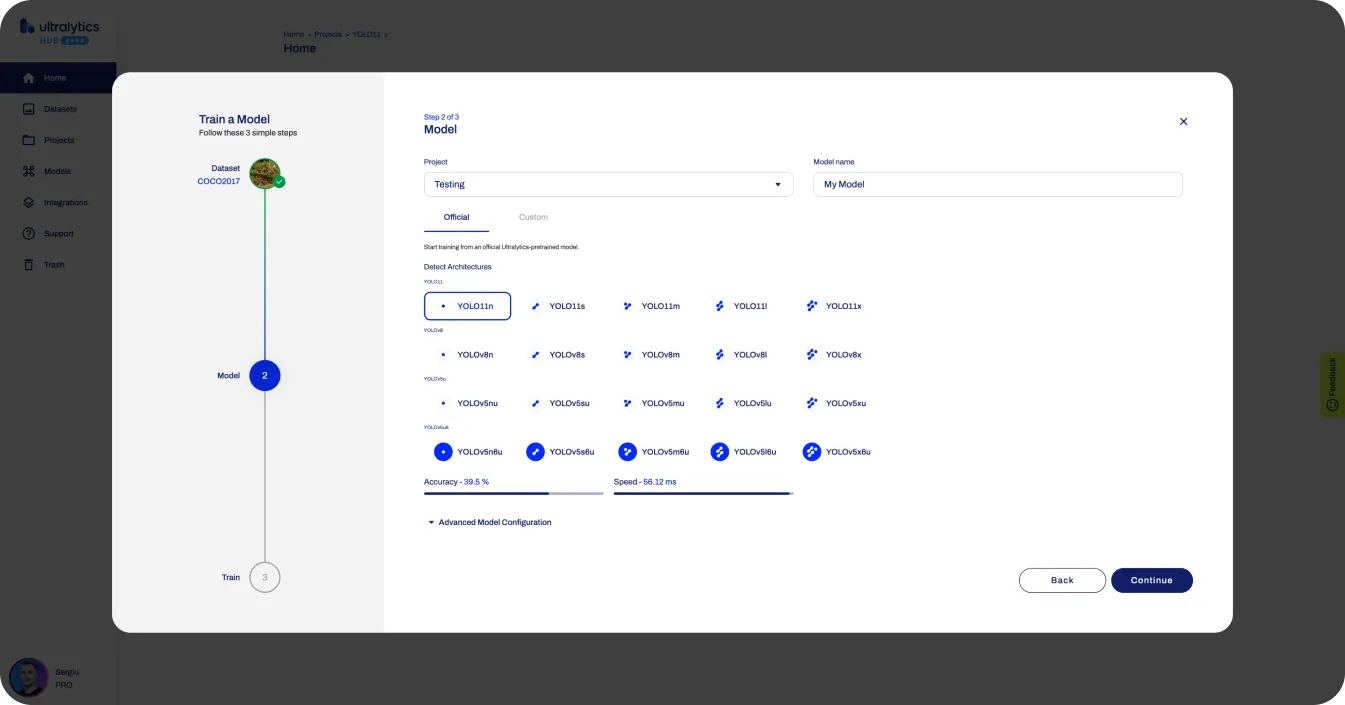The width and height of the screenshot is (1345, 705).
Task: Select the YOLO11x model
Action: [835, 306]
